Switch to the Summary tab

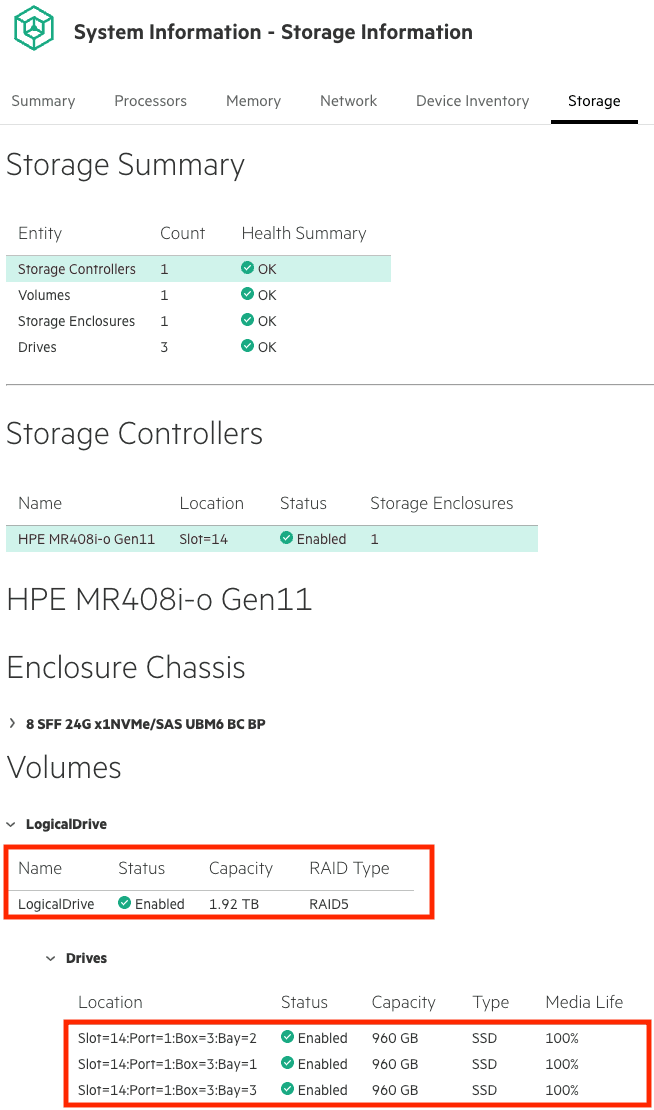(43, 101)
